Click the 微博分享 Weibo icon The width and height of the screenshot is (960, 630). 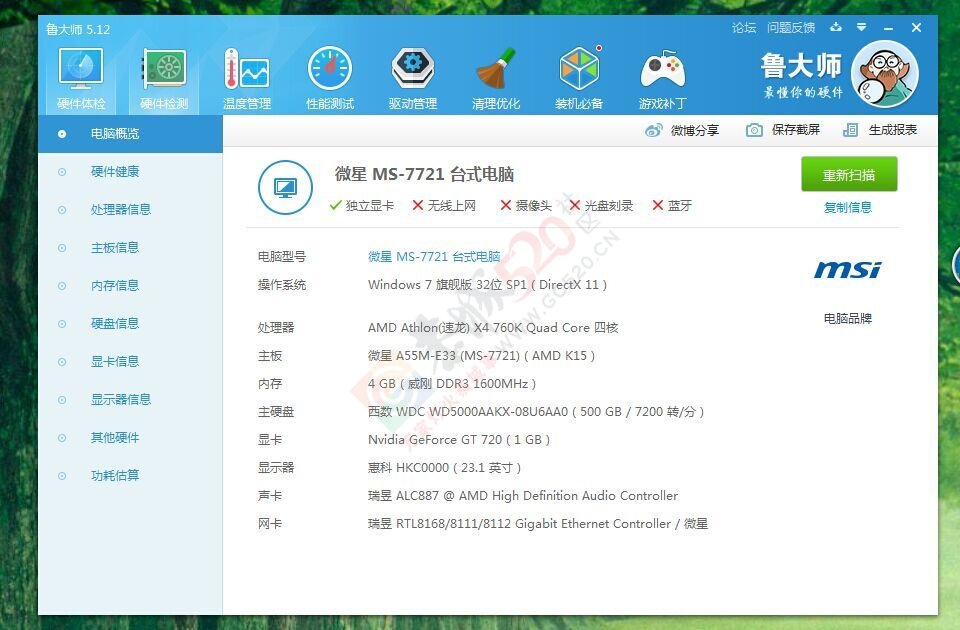tap(653, 130)
